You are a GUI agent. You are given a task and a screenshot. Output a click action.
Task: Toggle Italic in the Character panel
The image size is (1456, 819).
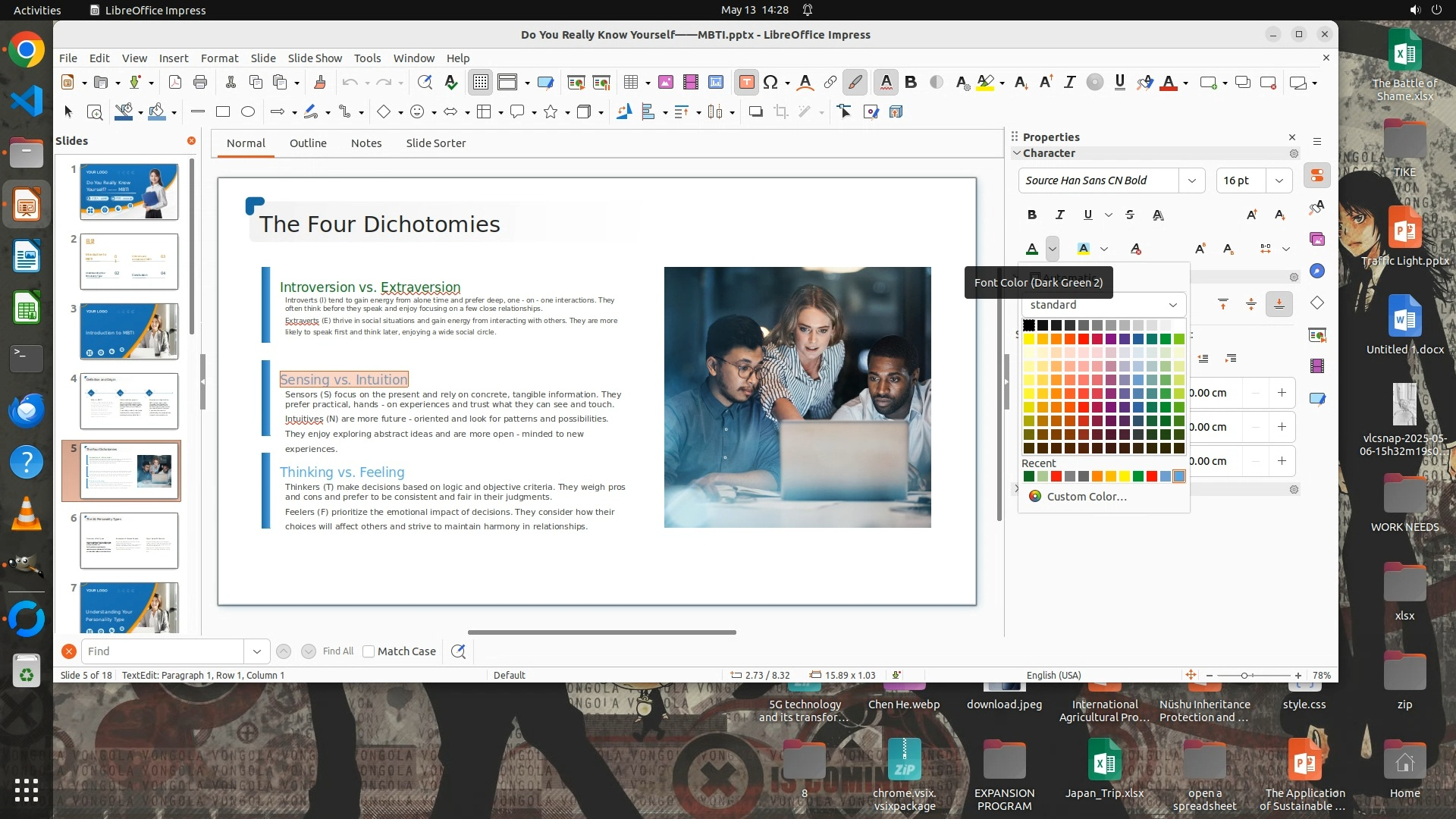point(1060,215)
